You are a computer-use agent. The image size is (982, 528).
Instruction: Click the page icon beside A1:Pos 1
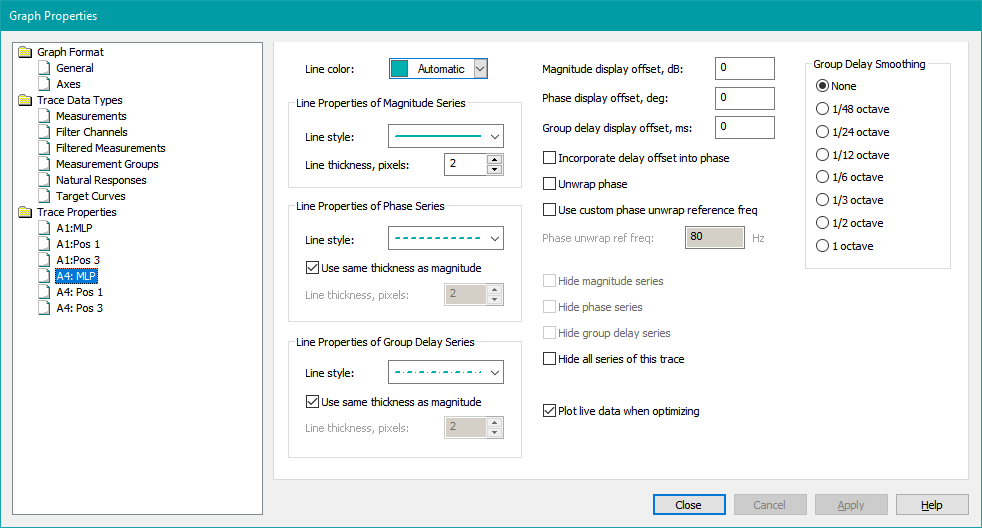44,244
